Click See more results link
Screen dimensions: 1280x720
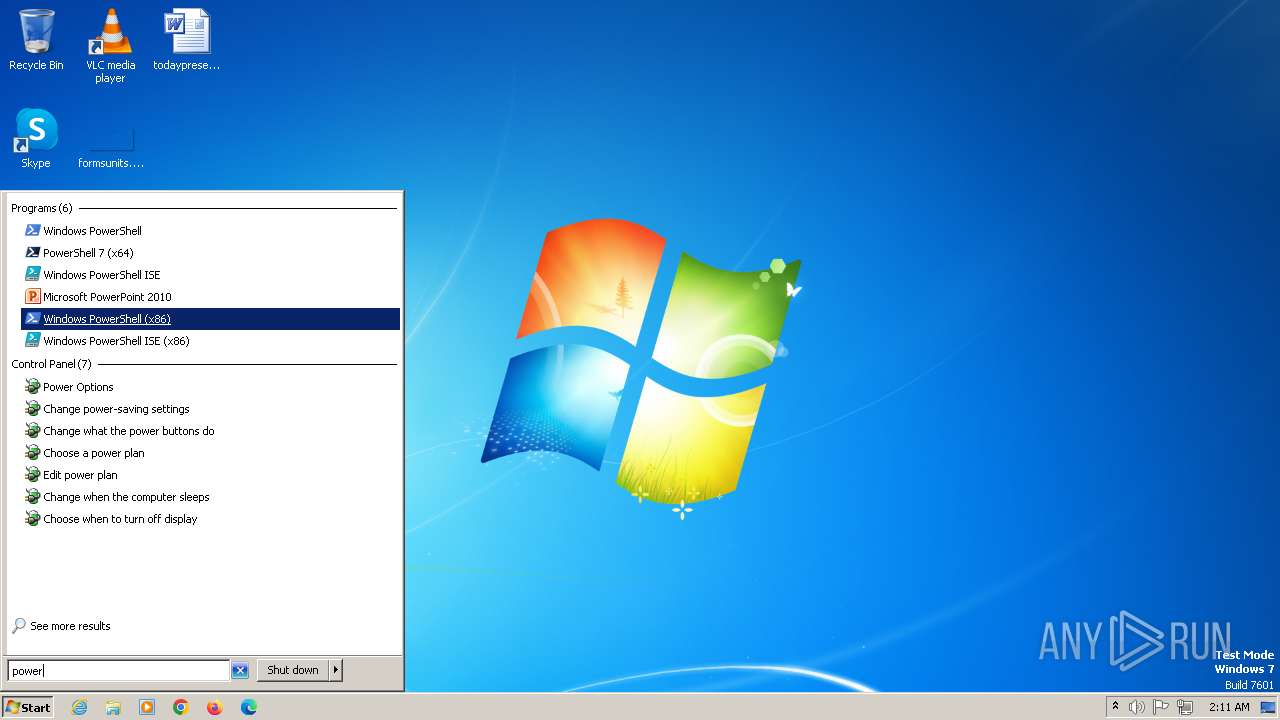point(70,626)
